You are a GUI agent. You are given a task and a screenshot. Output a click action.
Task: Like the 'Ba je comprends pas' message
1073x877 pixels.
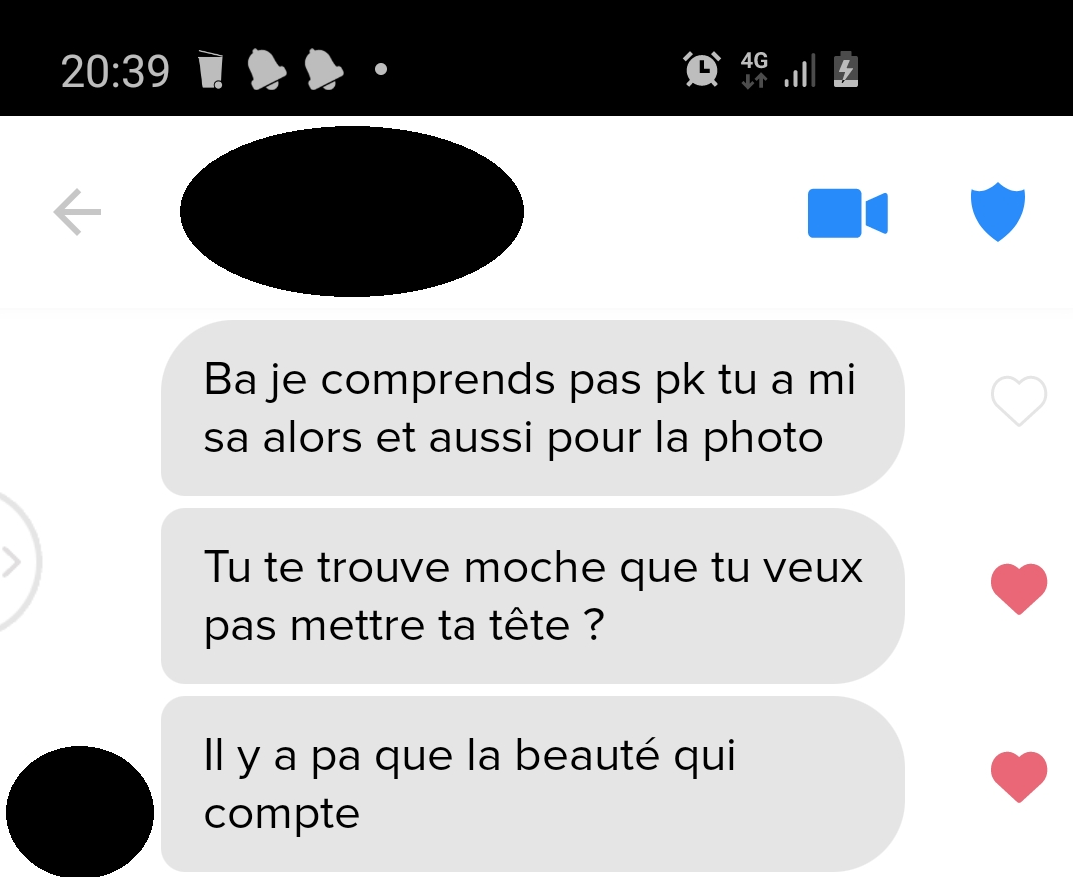coord(1019,401)
